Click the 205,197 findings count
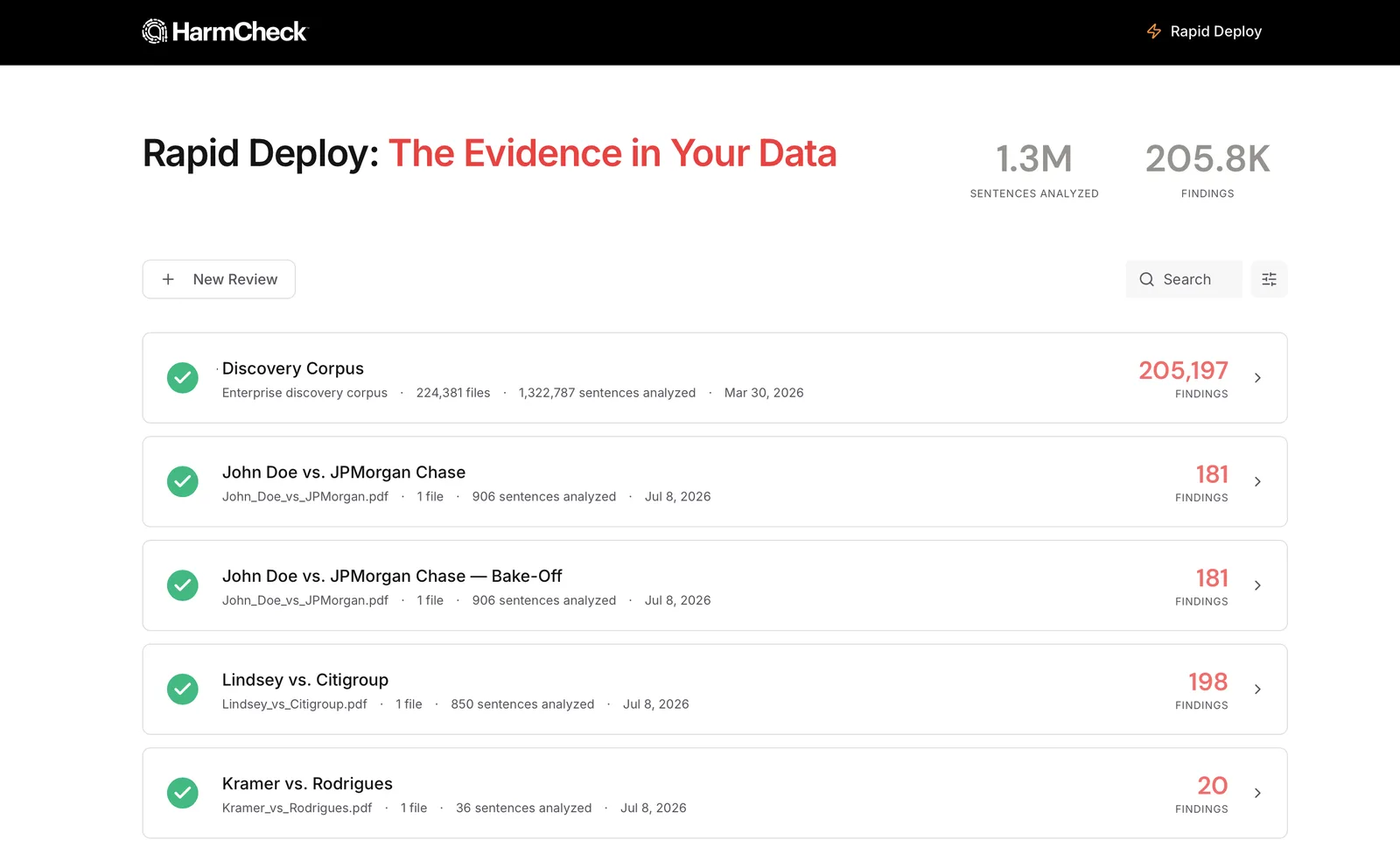This screenshot has width=1400, height=847. 1183,370
